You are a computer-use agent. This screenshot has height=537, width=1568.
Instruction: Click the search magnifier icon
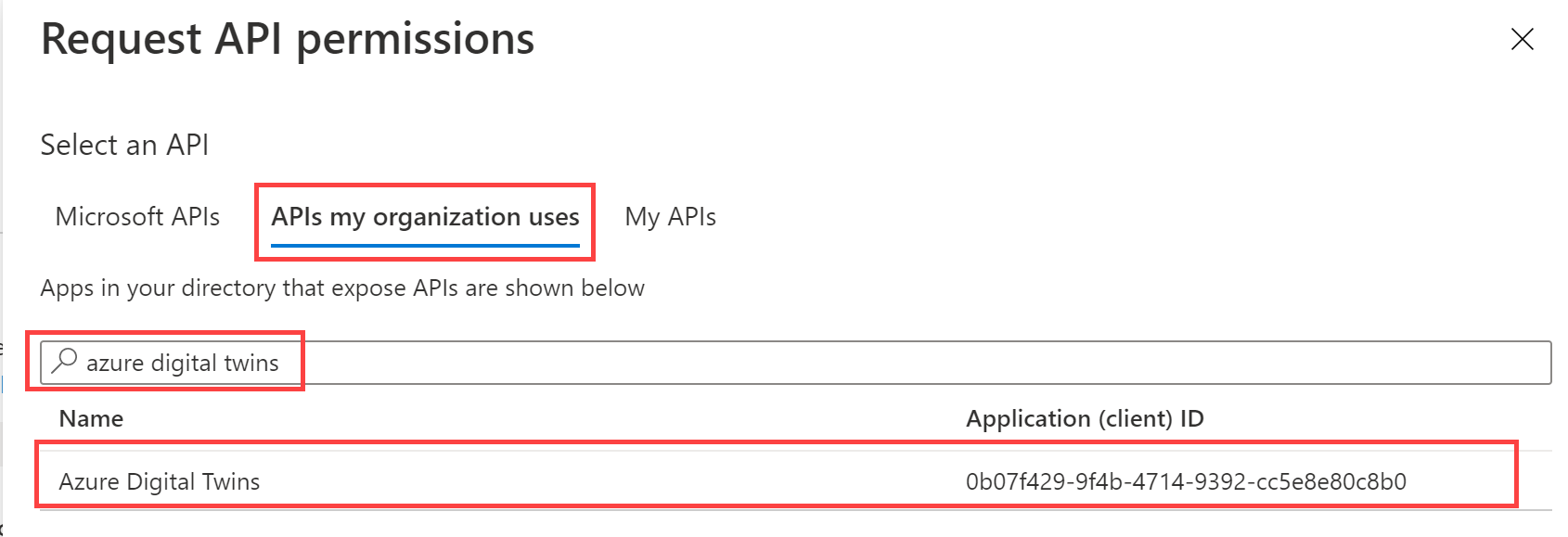[x=64, y=361]
